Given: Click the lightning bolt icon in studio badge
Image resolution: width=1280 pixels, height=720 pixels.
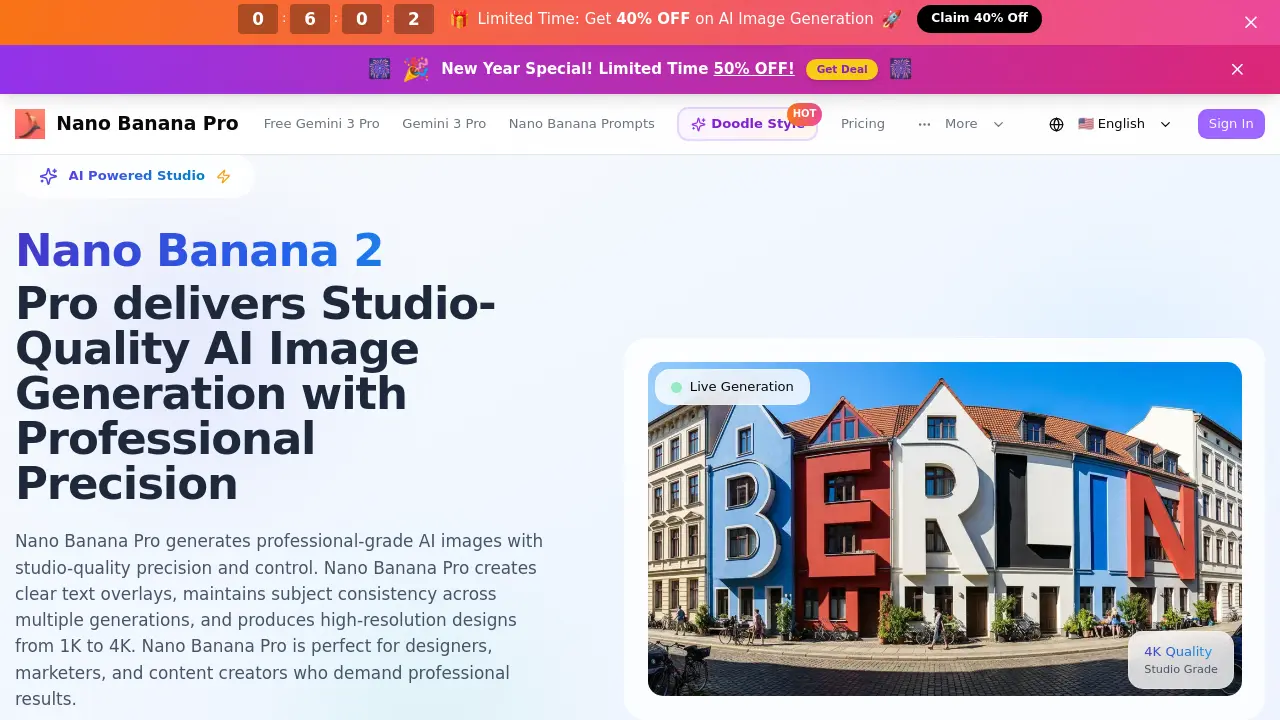Looking at the screenshot, I should 224,176.
